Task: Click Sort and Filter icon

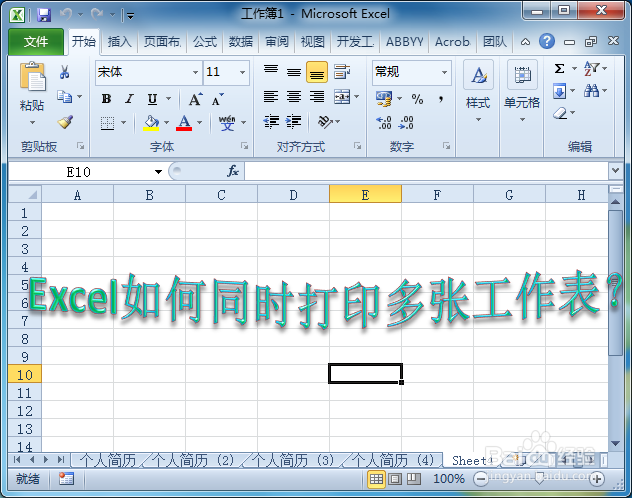Action: (x=592, y=69)
